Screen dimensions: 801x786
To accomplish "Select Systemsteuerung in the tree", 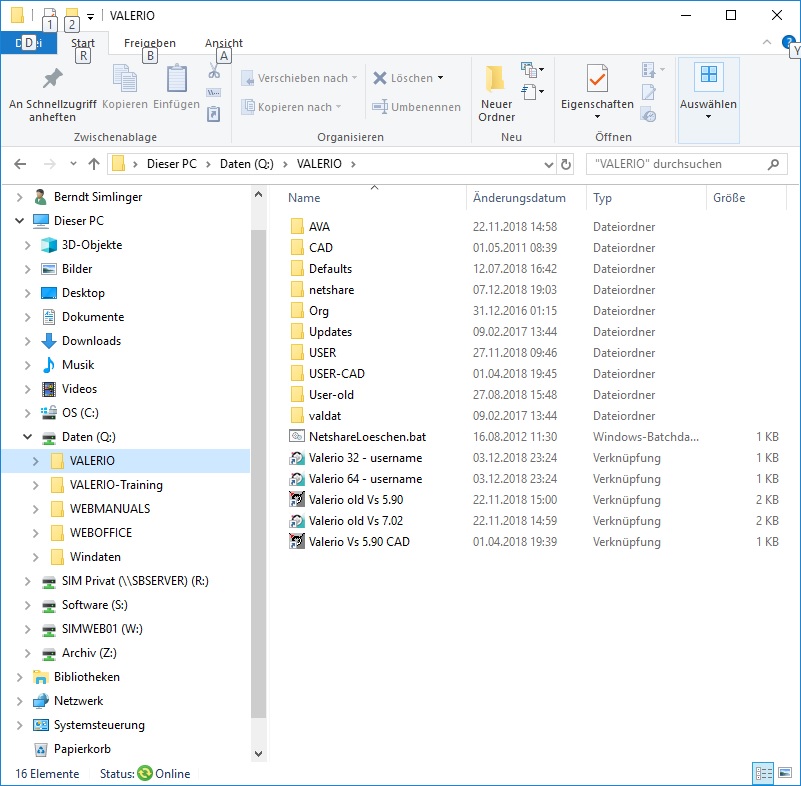I will [99, 725].
